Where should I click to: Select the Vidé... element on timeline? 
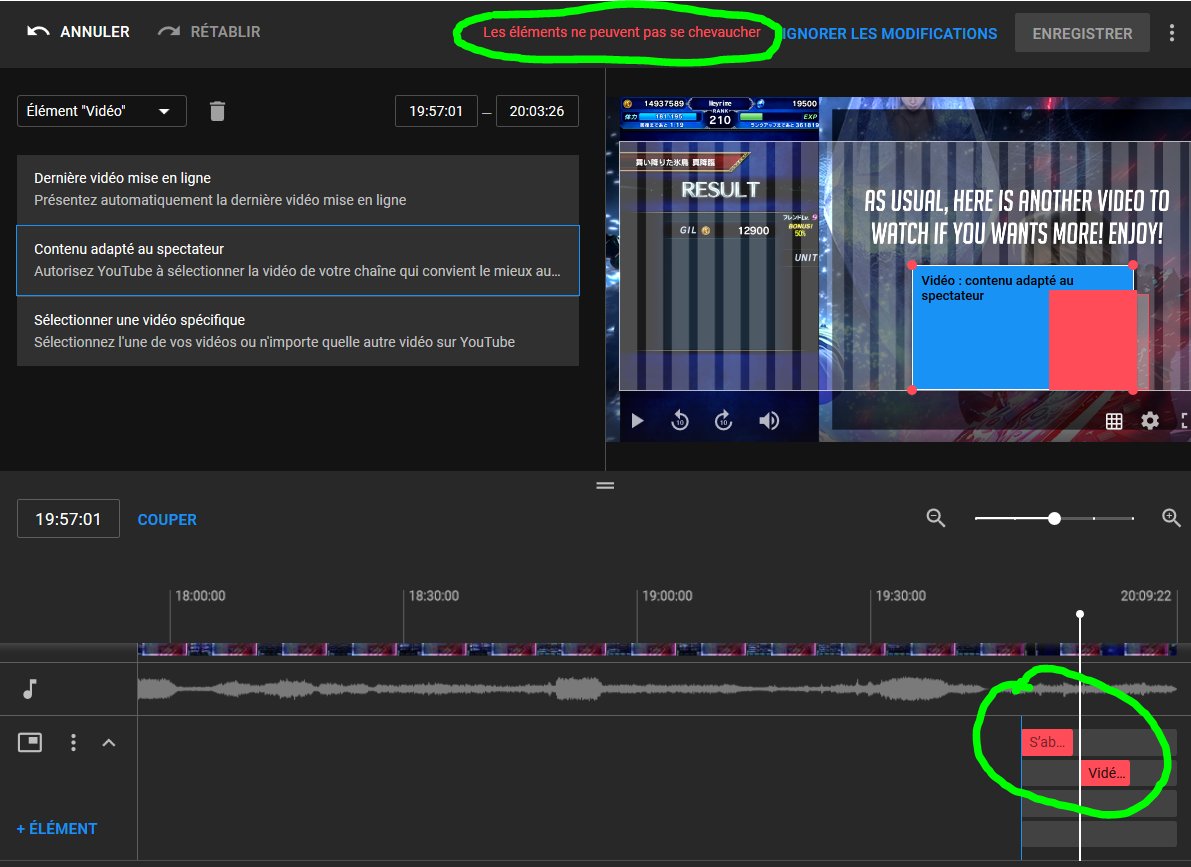click(x=1105, y=773)
